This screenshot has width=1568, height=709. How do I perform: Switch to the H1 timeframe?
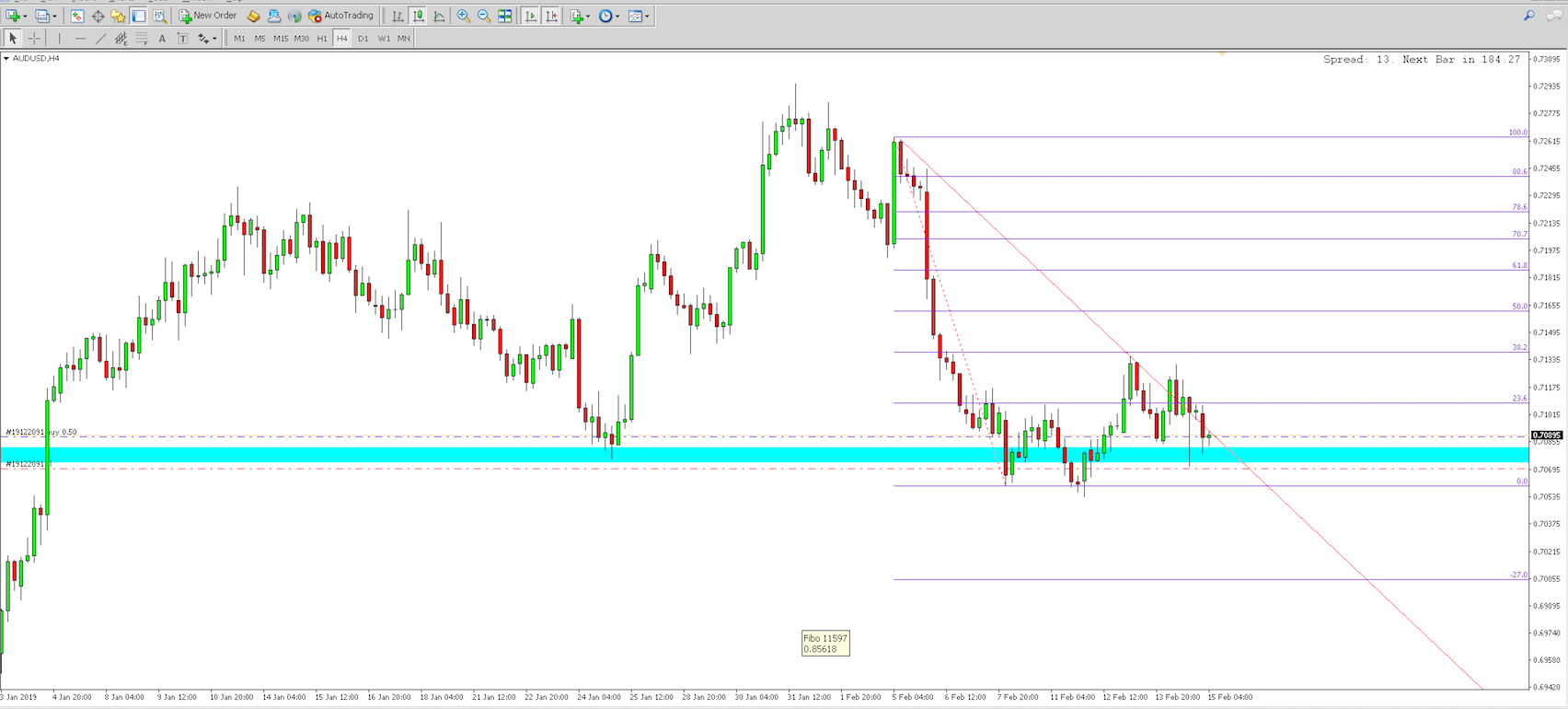322,38
